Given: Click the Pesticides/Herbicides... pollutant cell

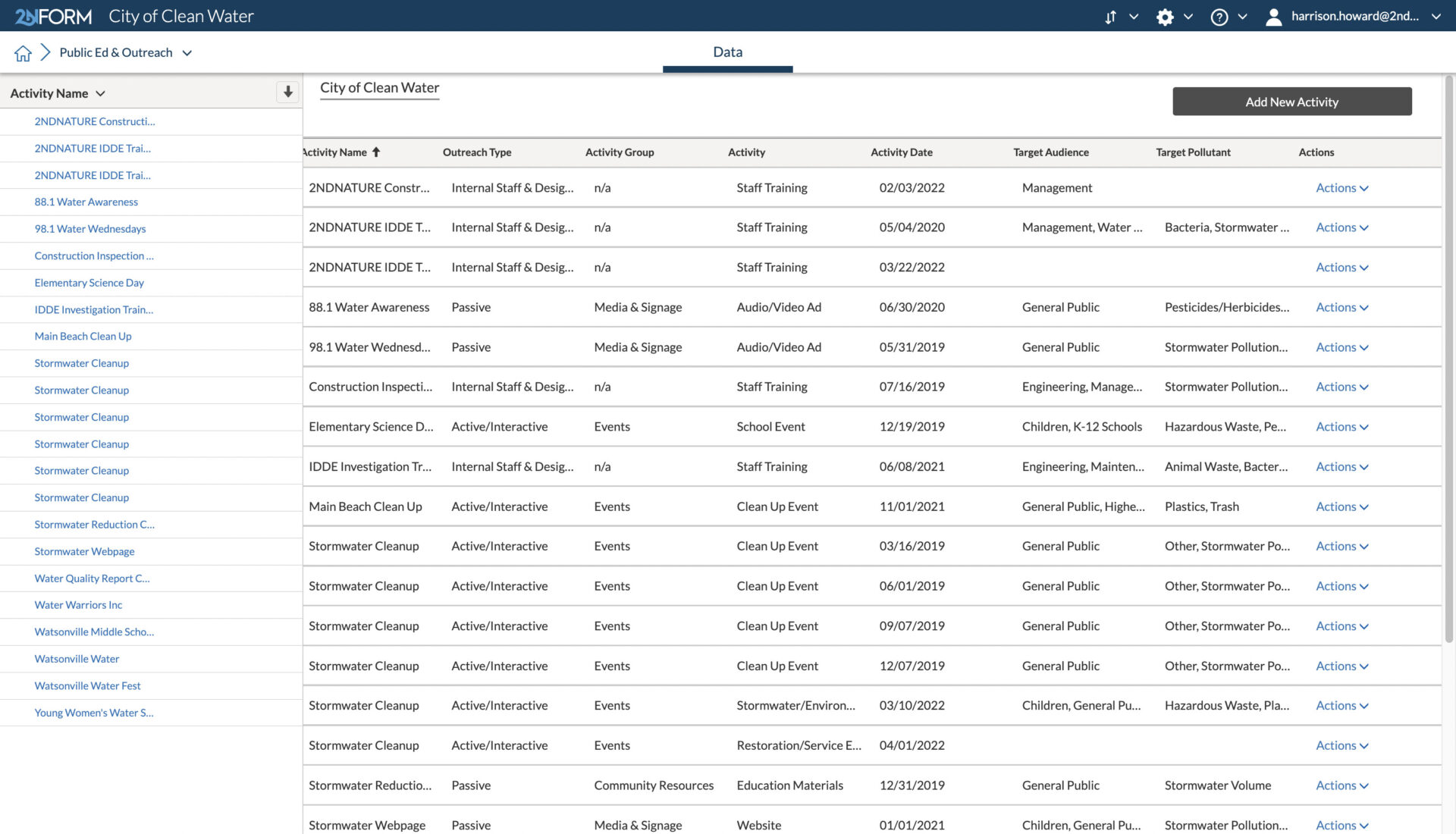Looking at the screenshot, I should point(1227,307).
